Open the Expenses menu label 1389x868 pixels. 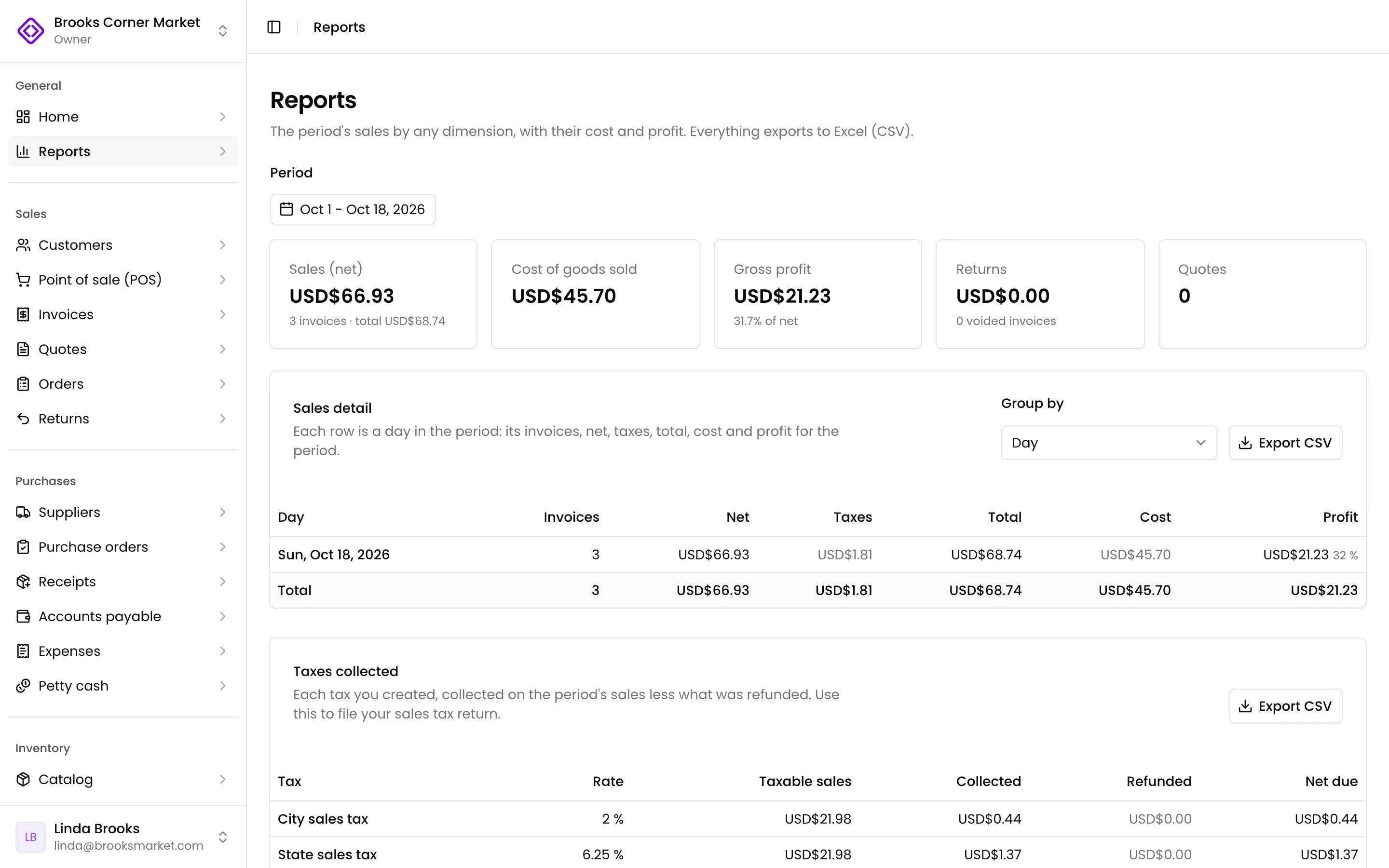coord(69,651)
